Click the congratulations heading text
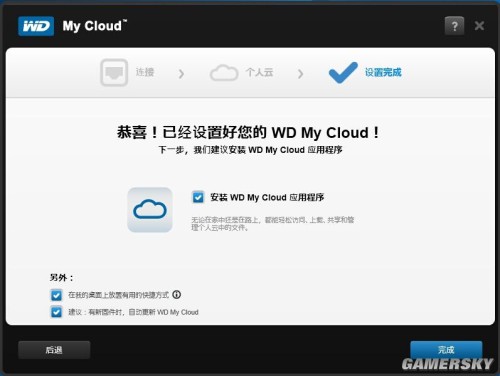The width and height of the screenshot is (500, 376). [x=248, y=132]
